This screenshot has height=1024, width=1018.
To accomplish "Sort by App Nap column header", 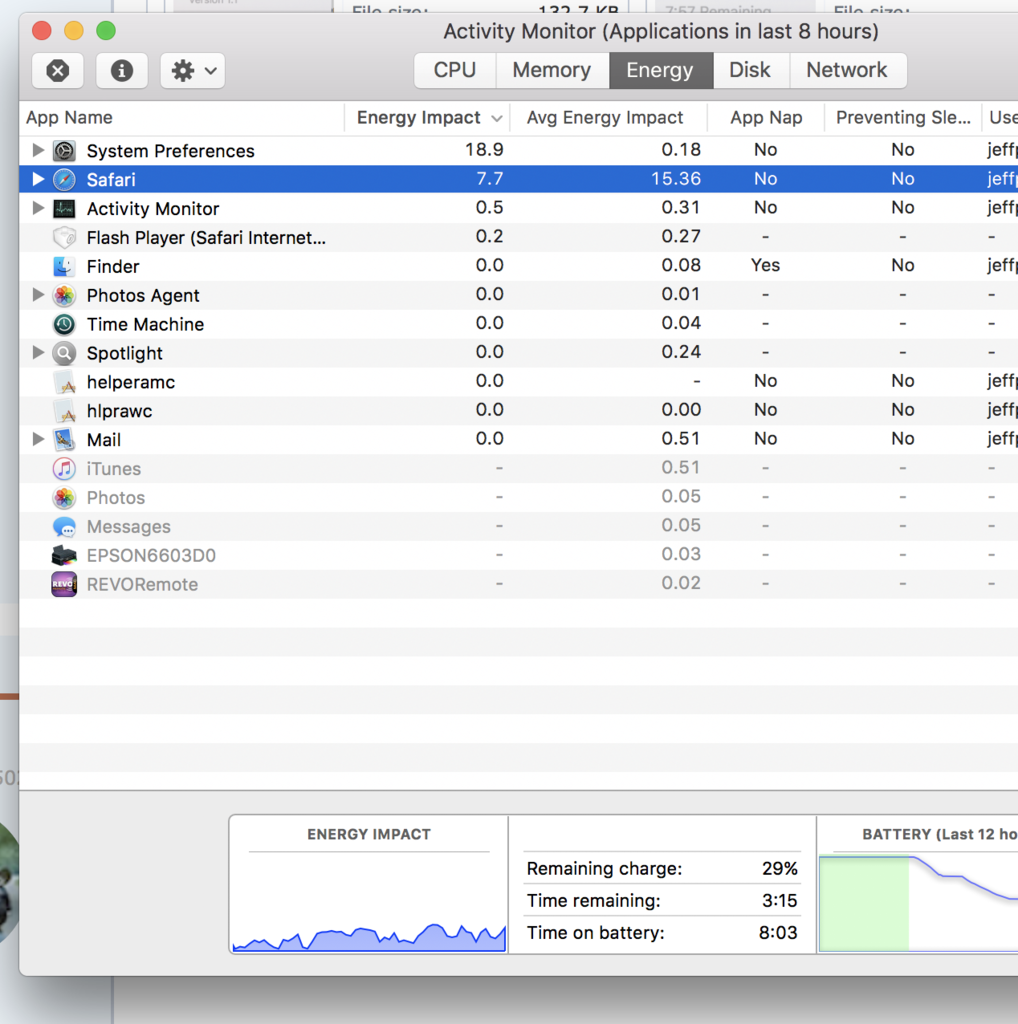I will tap(766, 118).
